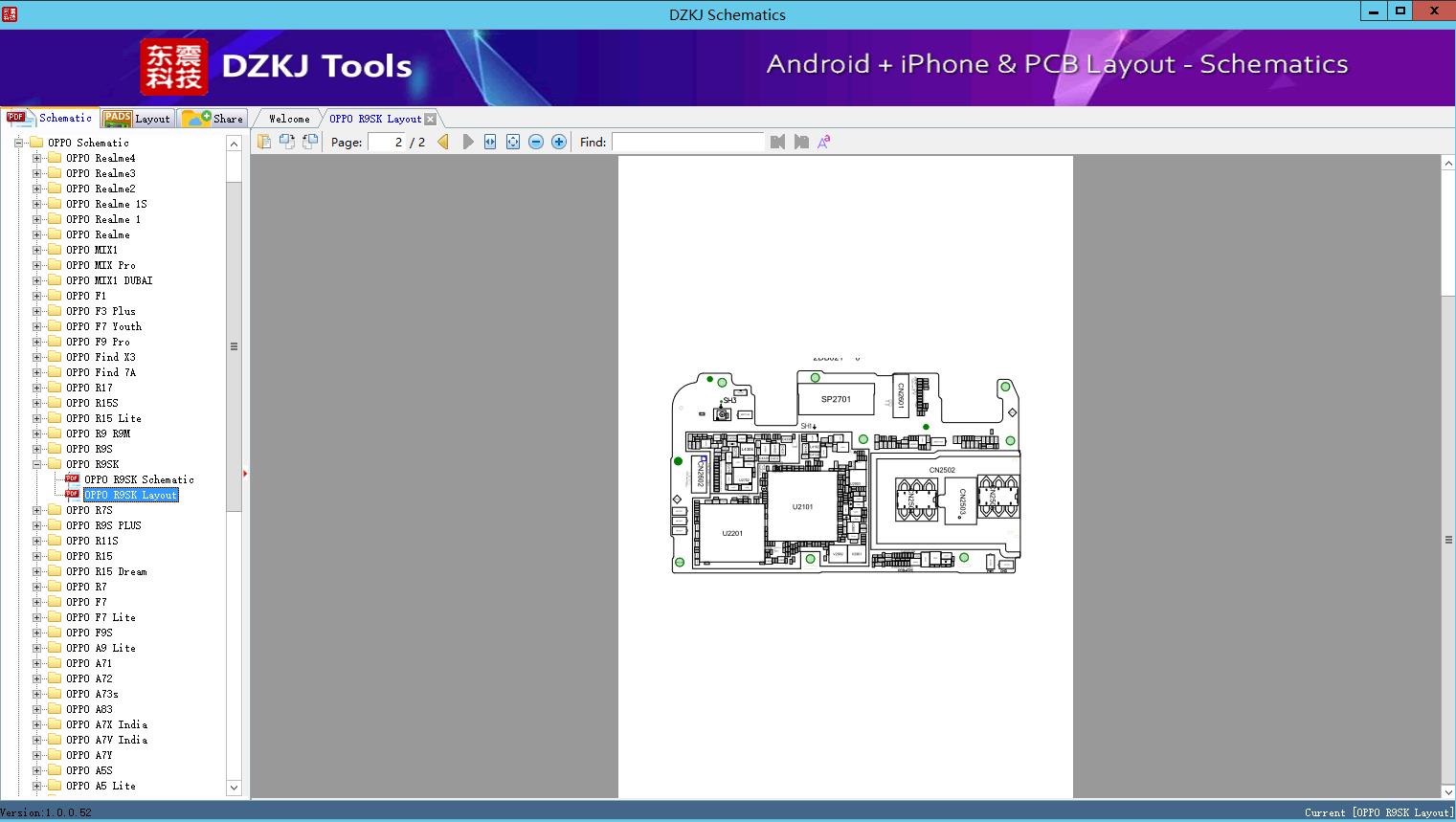The width and height of the screenshot is (1456, 822).
Task: Go to the next page arrow
Action: [x=468, y=142]
